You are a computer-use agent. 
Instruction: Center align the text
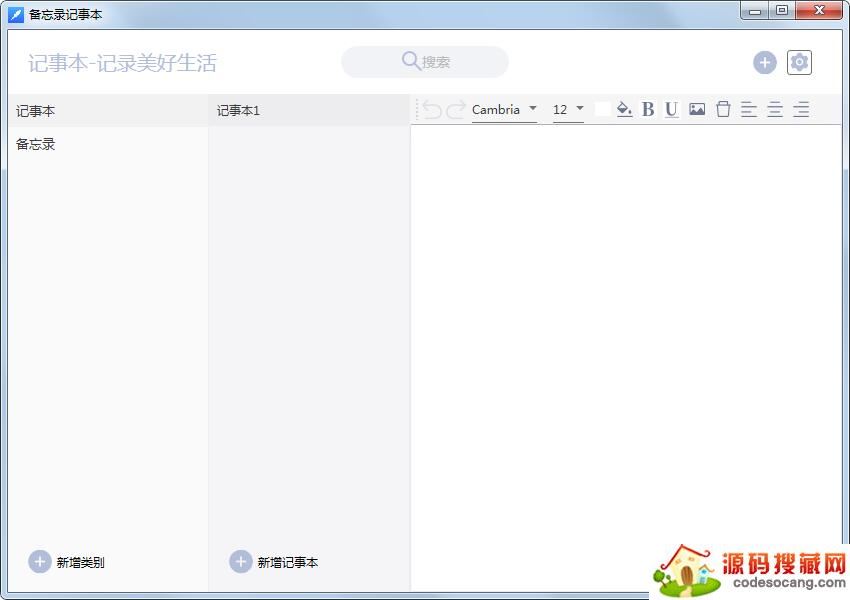coord(775,110)
